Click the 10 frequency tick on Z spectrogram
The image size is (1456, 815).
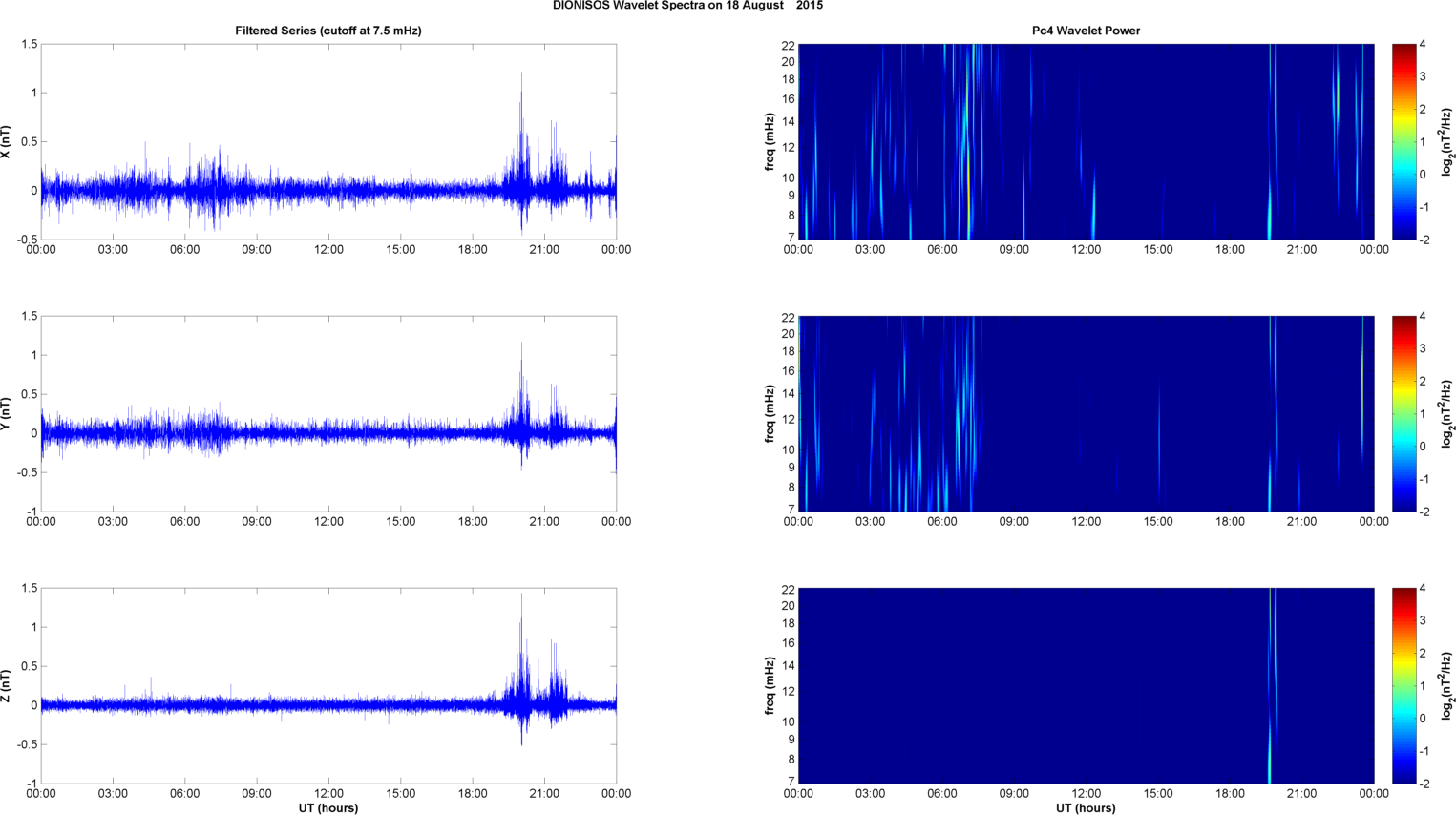click(x=789, y=722)
